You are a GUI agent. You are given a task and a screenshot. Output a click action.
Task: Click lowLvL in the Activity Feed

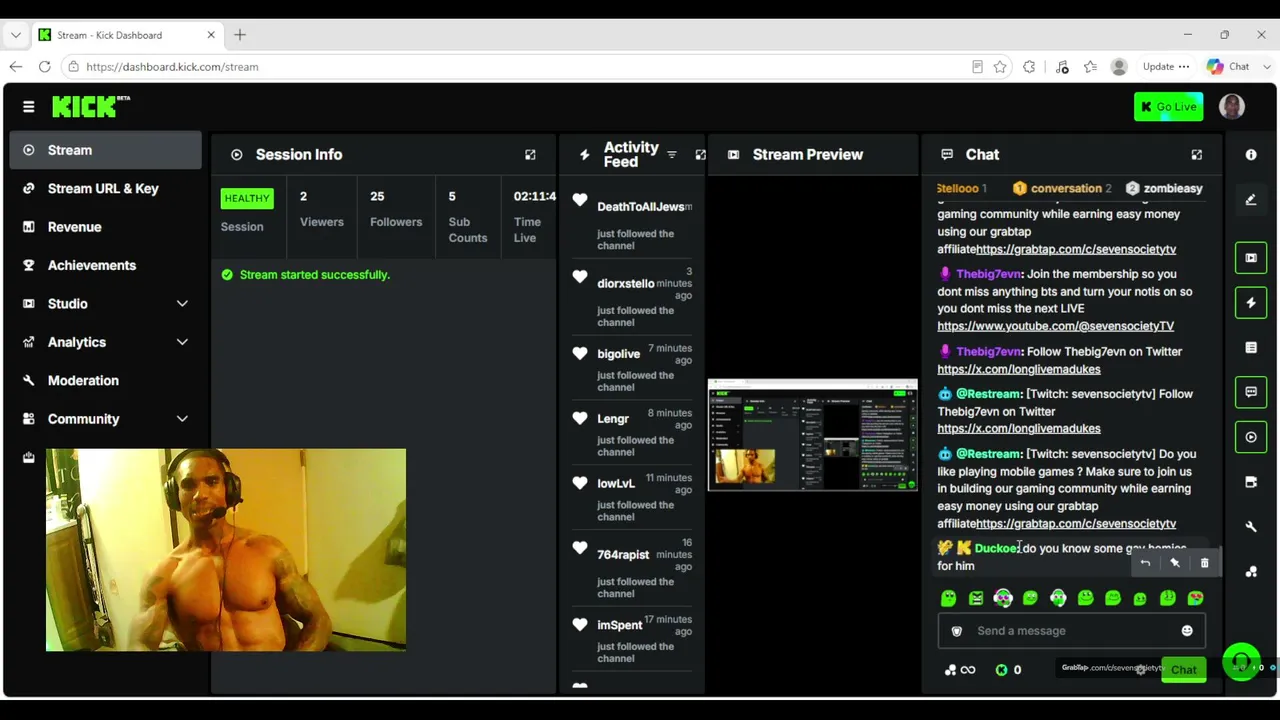coord(616,484)
